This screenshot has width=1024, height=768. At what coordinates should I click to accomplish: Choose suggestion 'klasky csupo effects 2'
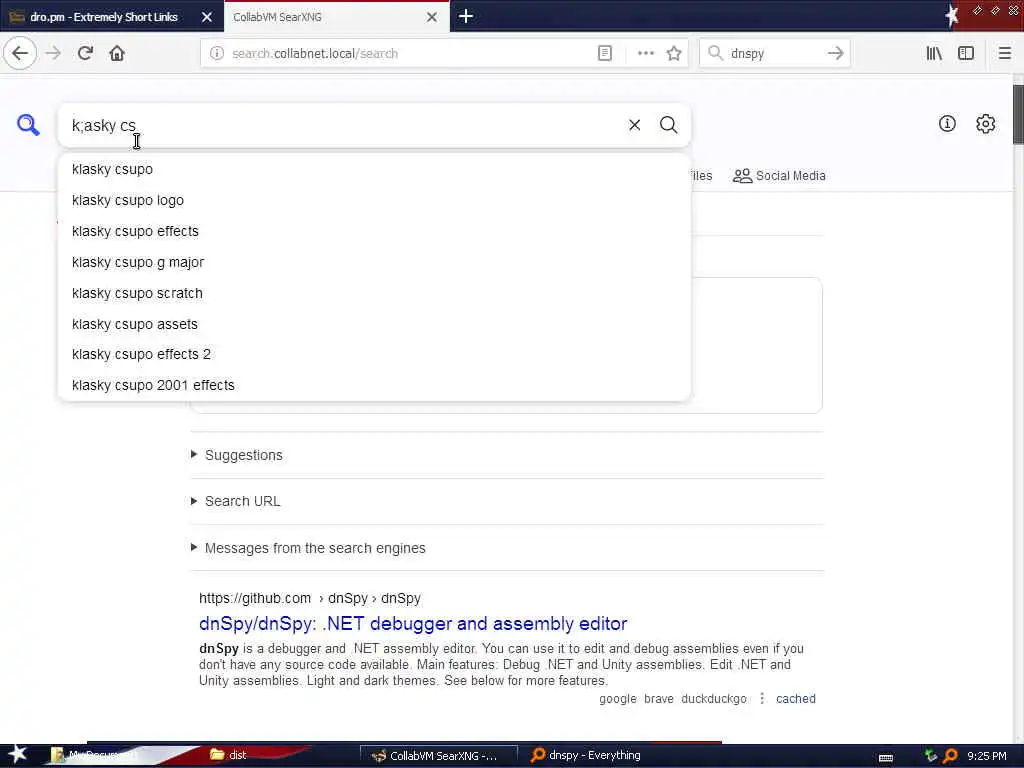374,354
